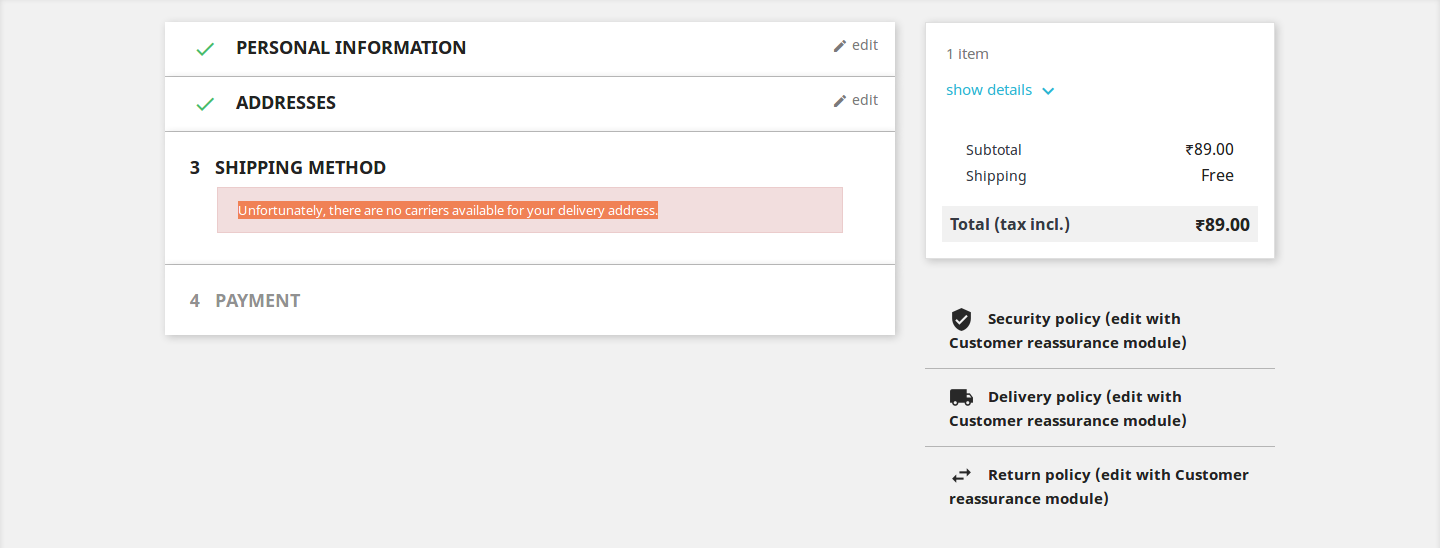Screen dimensions: 1440x548
Task: Click the green checkmark next to Personal Information
Action: (205, 49)
